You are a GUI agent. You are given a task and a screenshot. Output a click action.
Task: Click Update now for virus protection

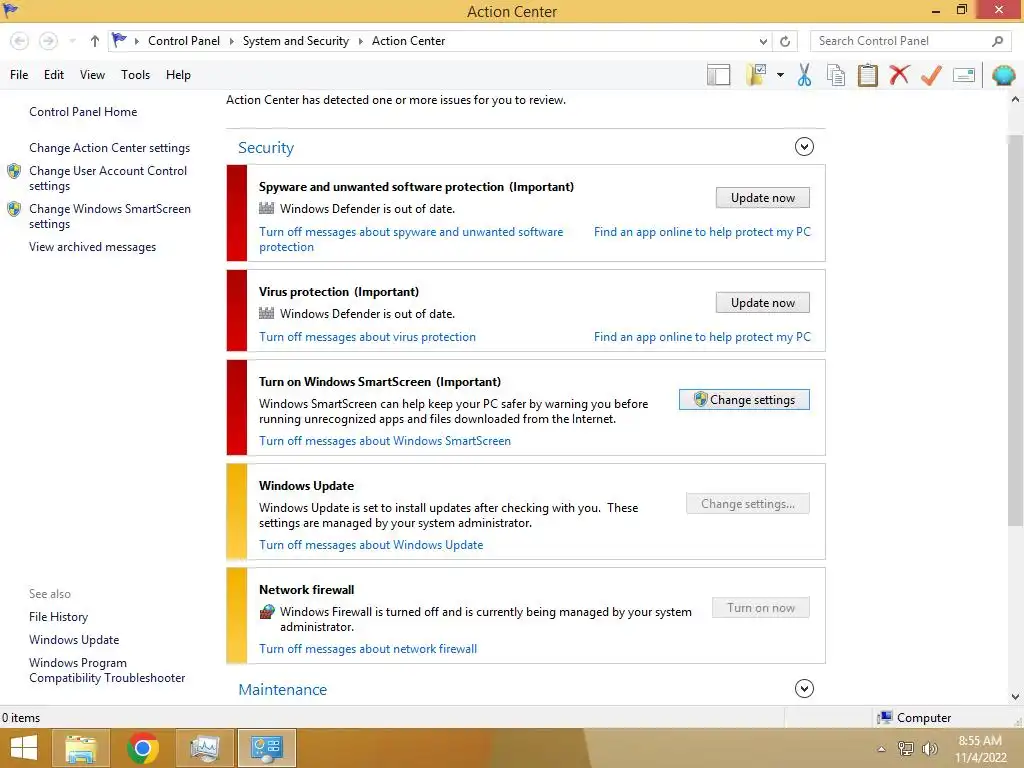click(x=763, y=303)
